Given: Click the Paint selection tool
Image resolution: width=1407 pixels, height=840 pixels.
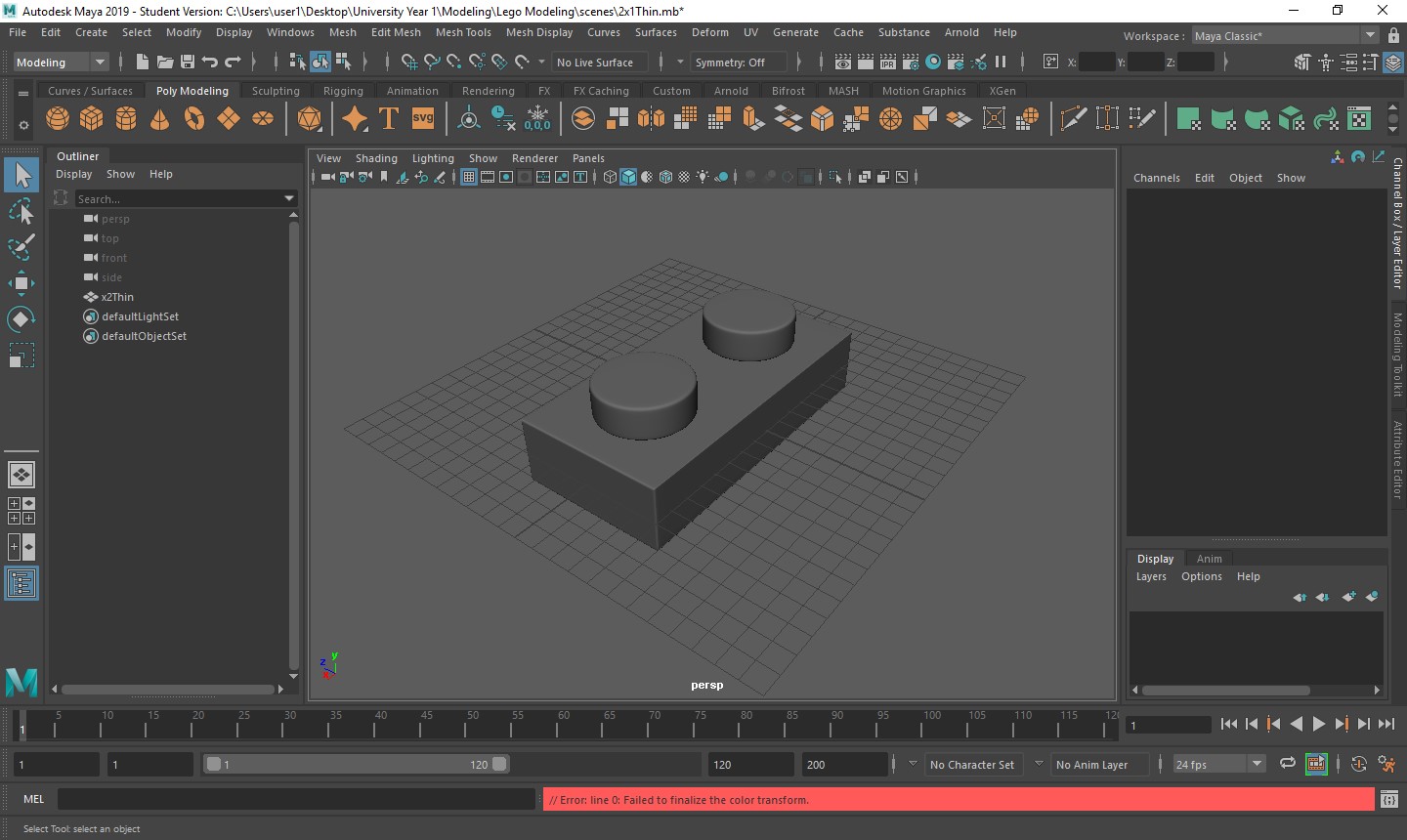Looking at the screenshot, I should tap(21, 247).
